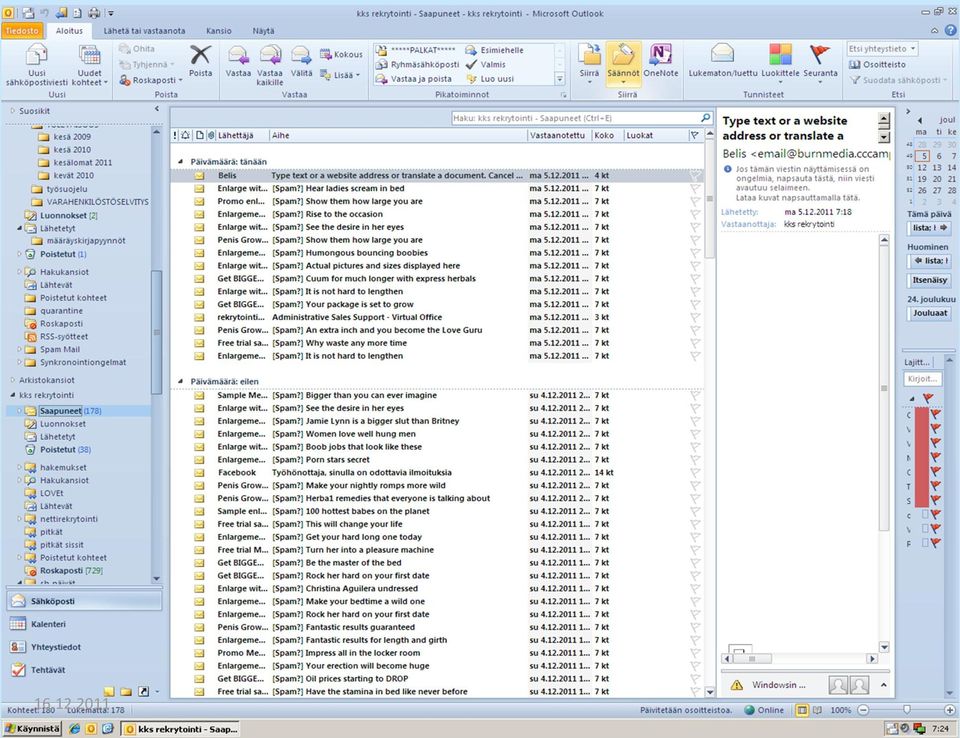Create new email with Uusi sähköpostiviesti
The height and width of the screenshot is (738, 960).
[37, 64]
